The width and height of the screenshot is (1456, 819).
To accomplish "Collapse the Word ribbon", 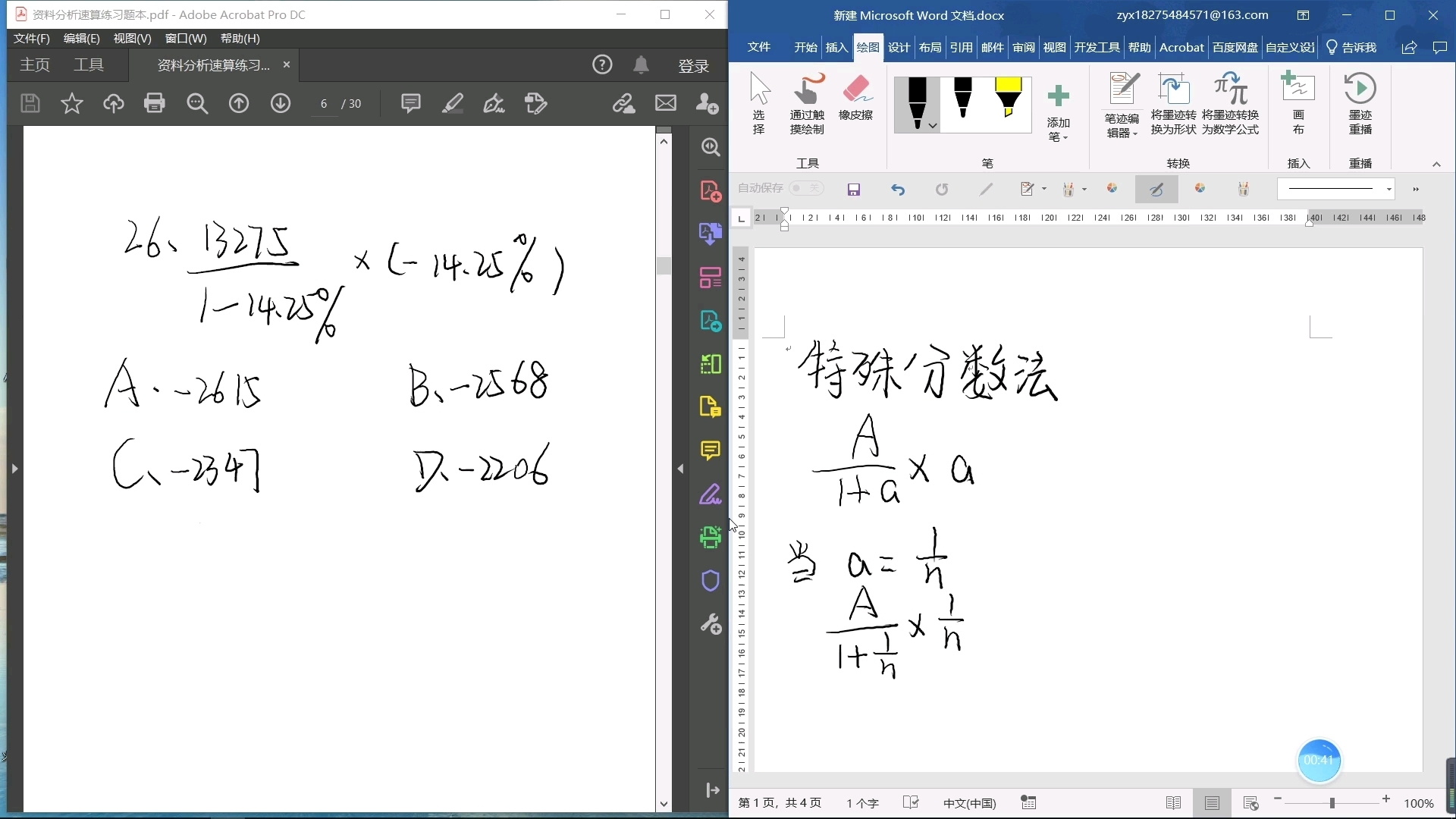I will pos(1436,164).
